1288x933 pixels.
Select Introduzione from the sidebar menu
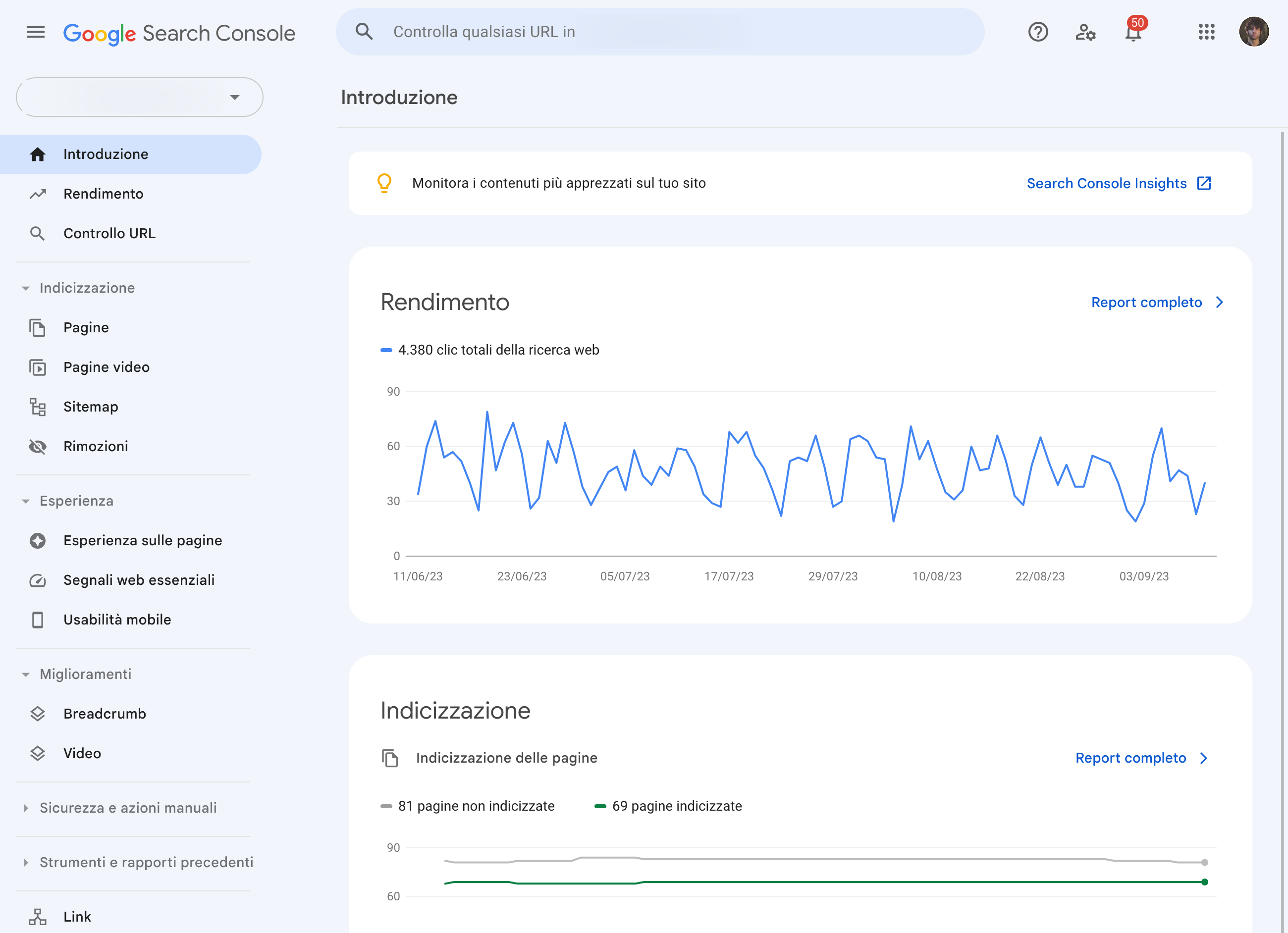pos(105,154)
